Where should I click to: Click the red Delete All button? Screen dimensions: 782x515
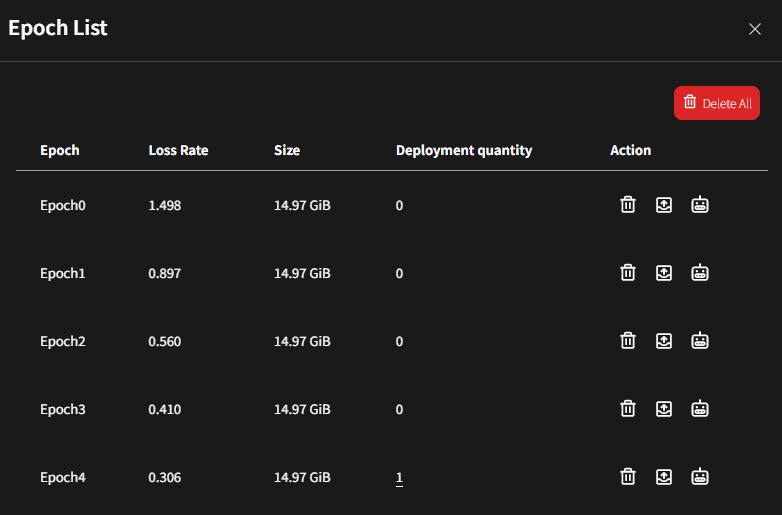tap(716, 103)
